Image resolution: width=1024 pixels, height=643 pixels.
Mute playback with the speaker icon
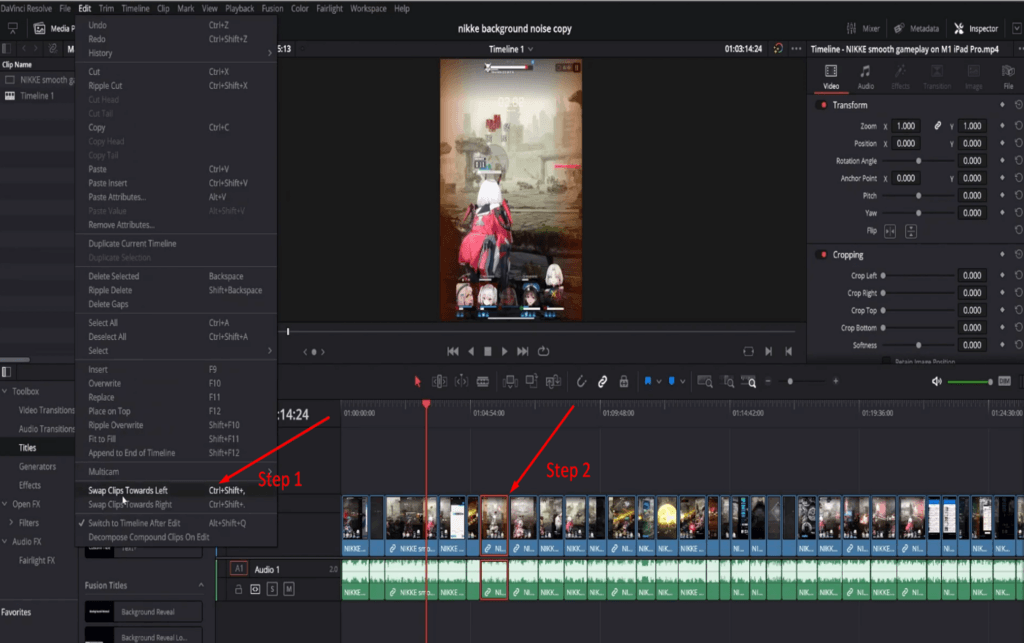pos(936,381)
